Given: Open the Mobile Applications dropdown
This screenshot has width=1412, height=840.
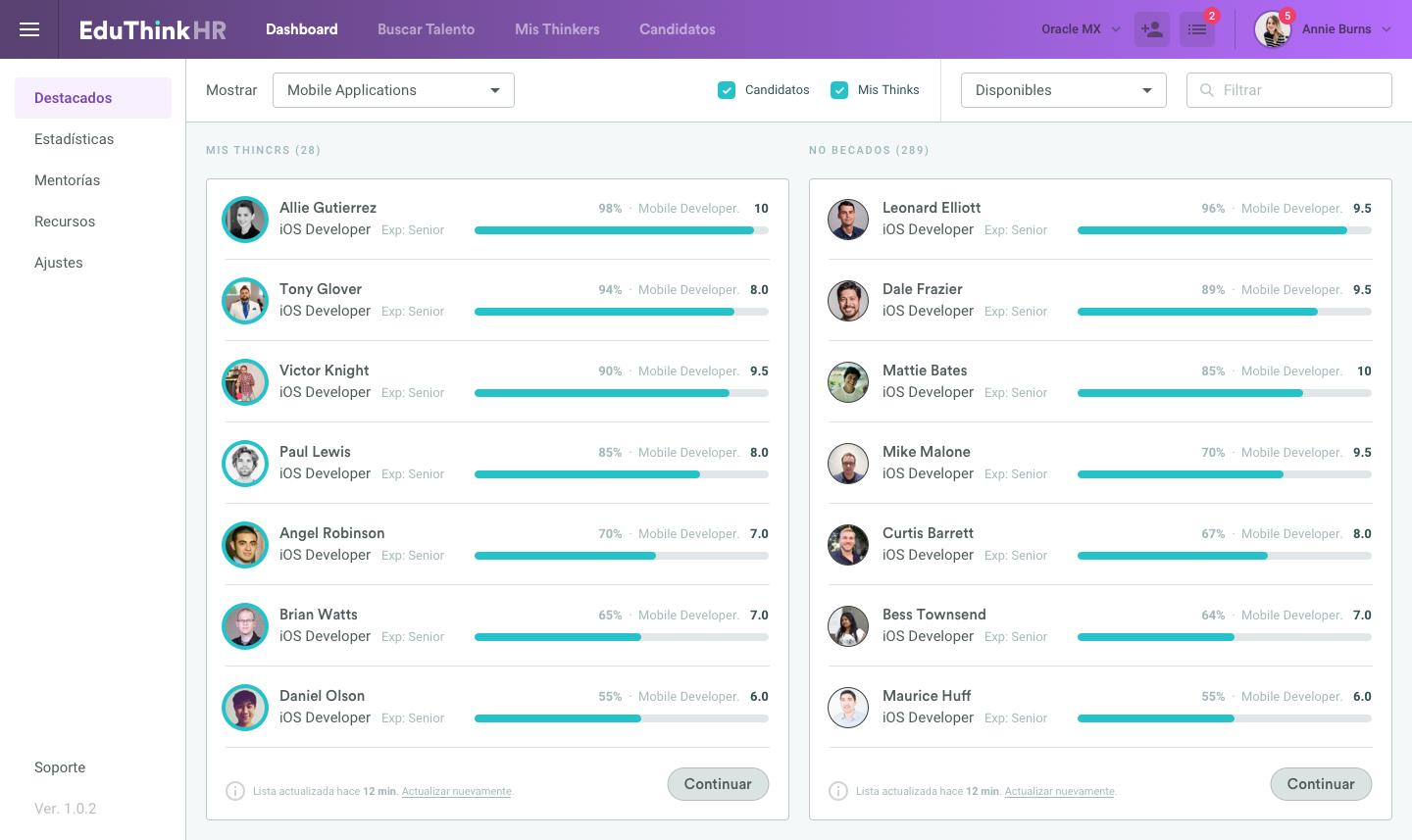Looking at the screenshot, I should pos(393,90).
